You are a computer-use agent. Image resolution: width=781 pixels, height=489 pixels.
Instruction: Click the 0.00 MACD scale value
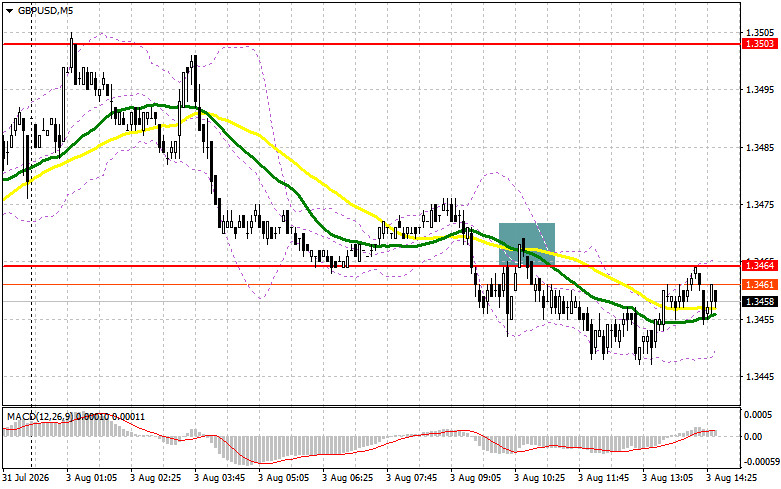tap(753, 437)
